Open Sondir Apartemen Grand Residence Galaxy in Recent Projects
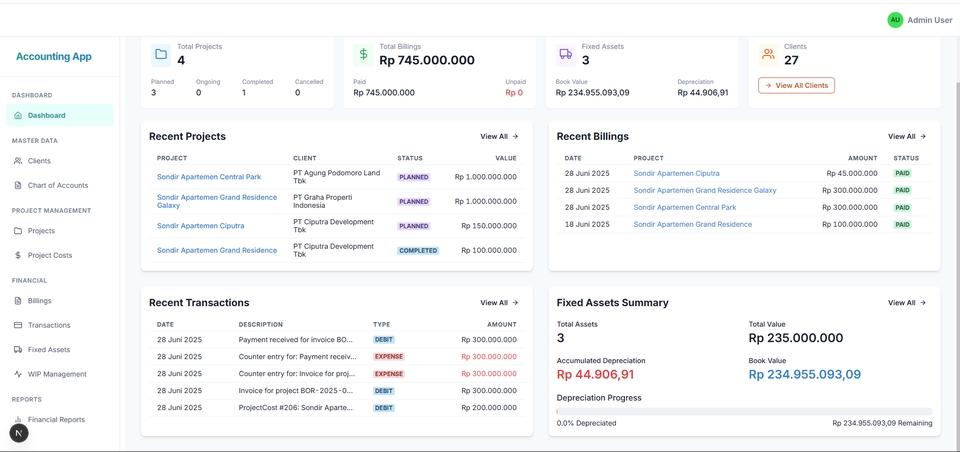This screenshot has height=452, width=960. pos(217,202)
